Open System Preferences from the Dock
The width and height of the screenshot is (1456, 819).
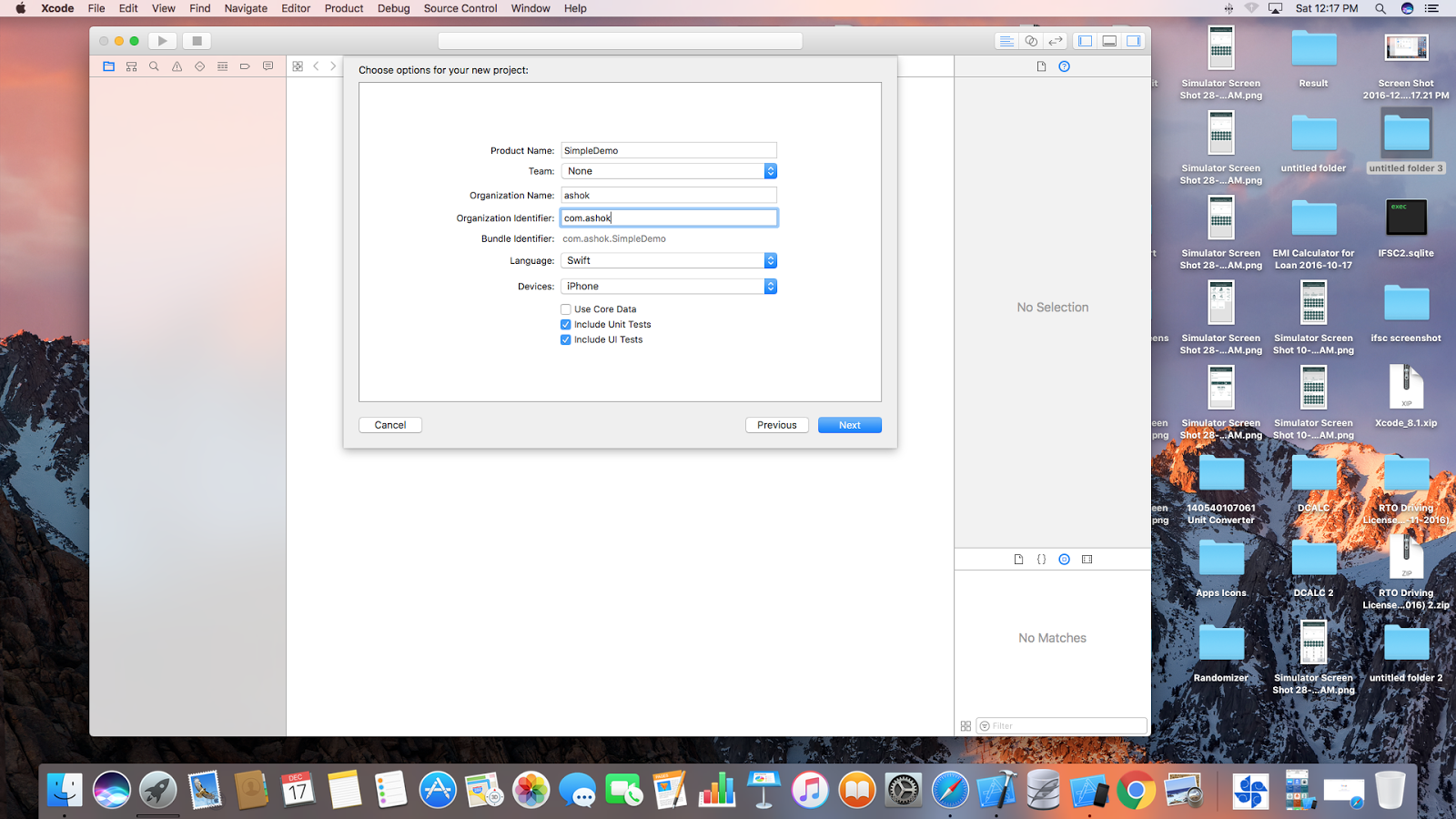pyautogui.click(x=904, y=790)
